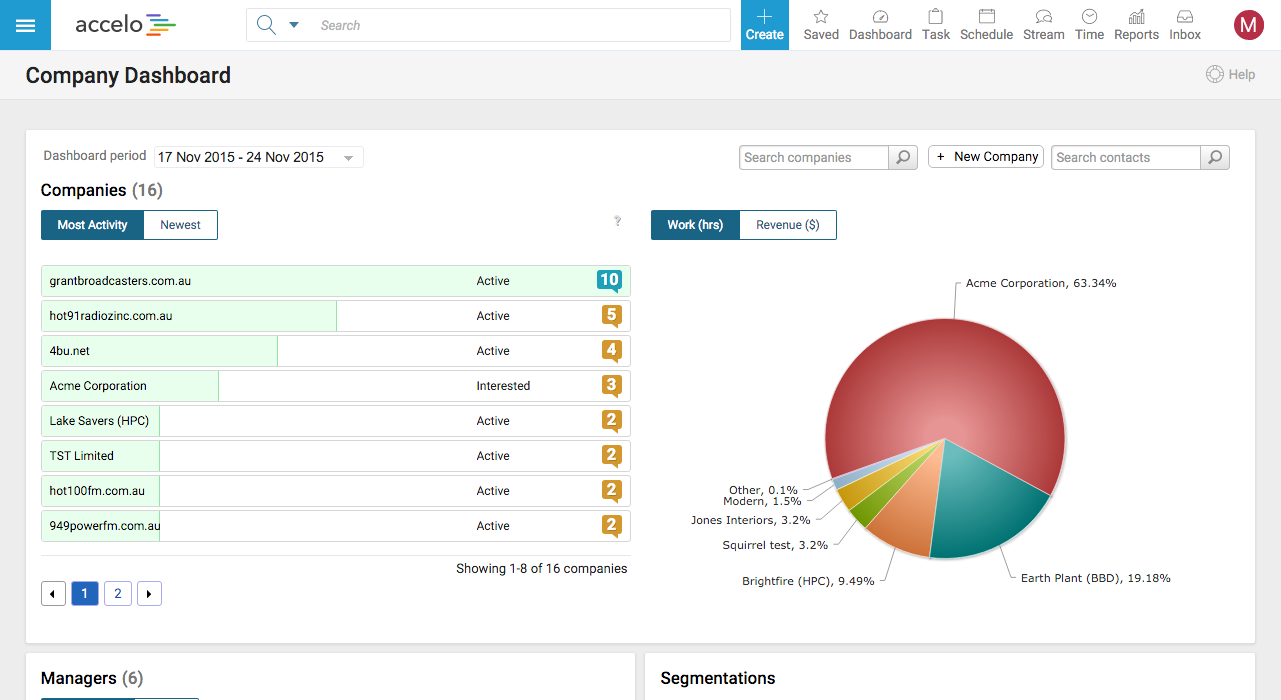Open the user avatar M menu
Image resolution: width=1281 pixels, height=700 pixels.
click(1249, 25)
